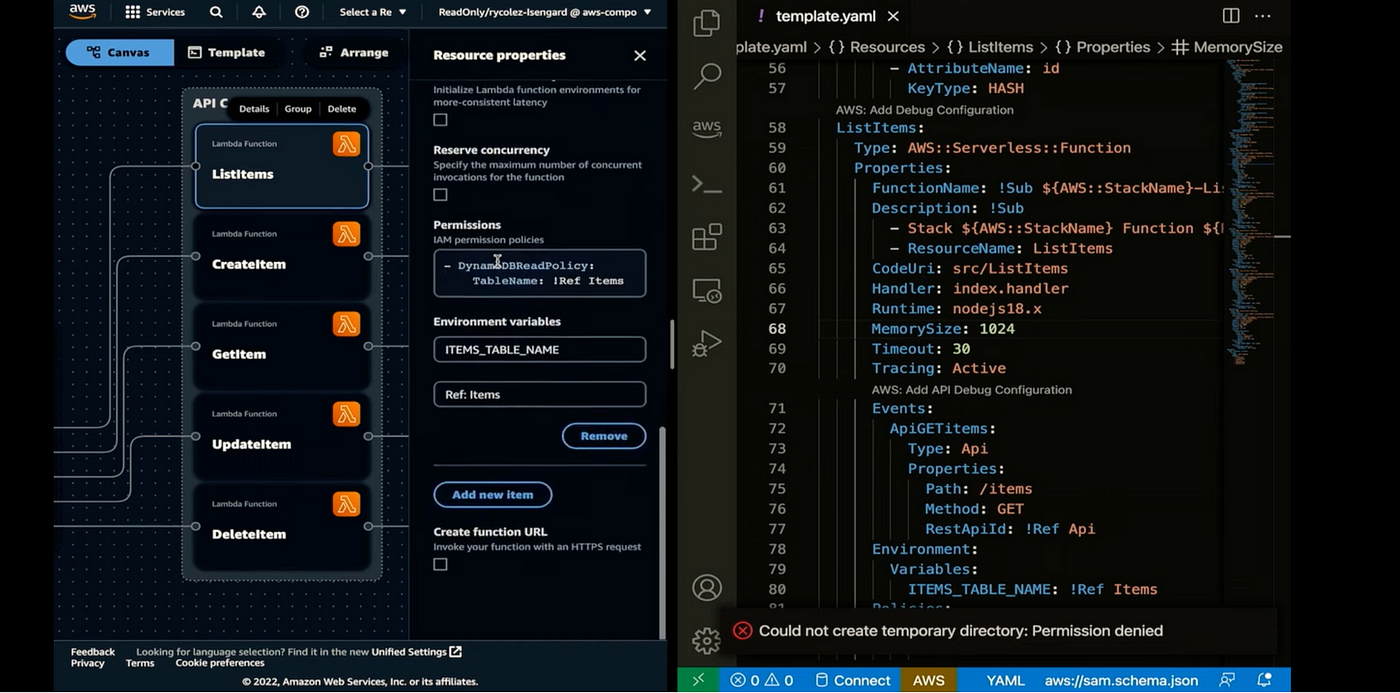Click the Ref: Items value field
This screenshot has height=693, width=1400.
[x=540, y=394]
